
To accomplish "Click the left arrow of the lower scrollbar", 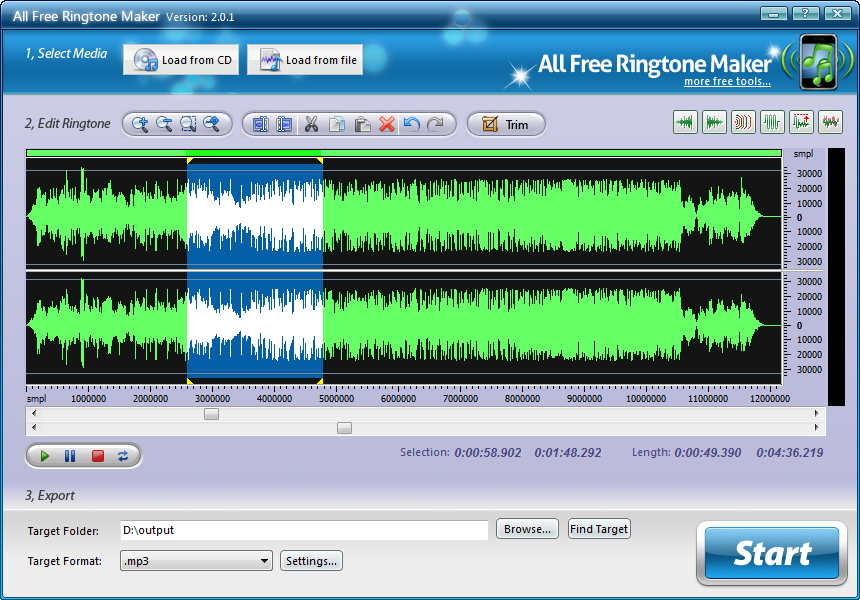I will coord(34,427).
